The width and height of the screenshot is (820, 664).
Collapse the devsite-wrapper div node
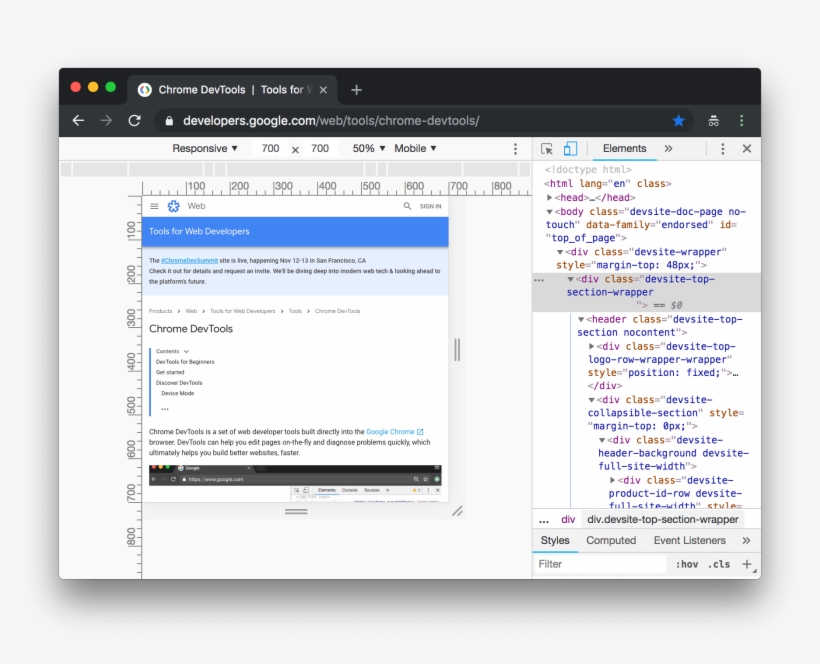[560, 252]
